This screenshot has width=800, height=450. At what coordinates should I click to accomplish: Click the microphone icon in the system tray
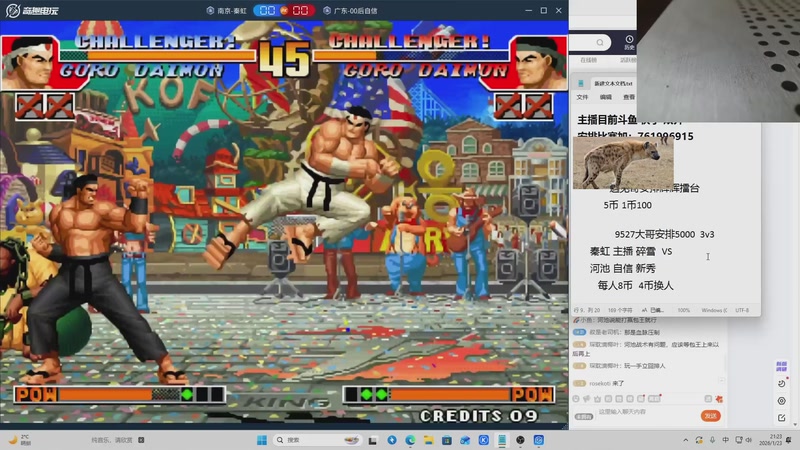click(712, 440)
